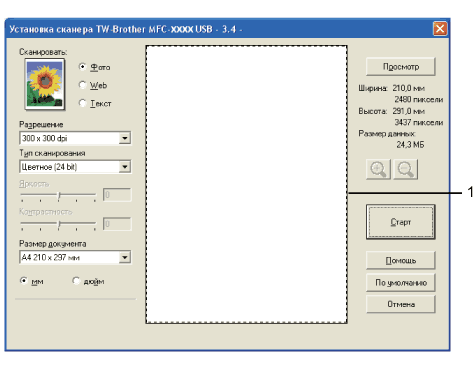Expand the Тип сканирования dropdown
The height and width of the screenshot is (384, 475).
[x=75, y=167]
